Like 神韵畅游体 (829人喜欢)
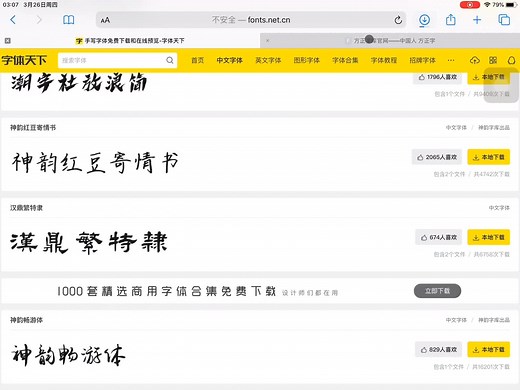Image resolution: width=520 pixels, height=390 pixels. pyautogui.click(x=438, y=350)
